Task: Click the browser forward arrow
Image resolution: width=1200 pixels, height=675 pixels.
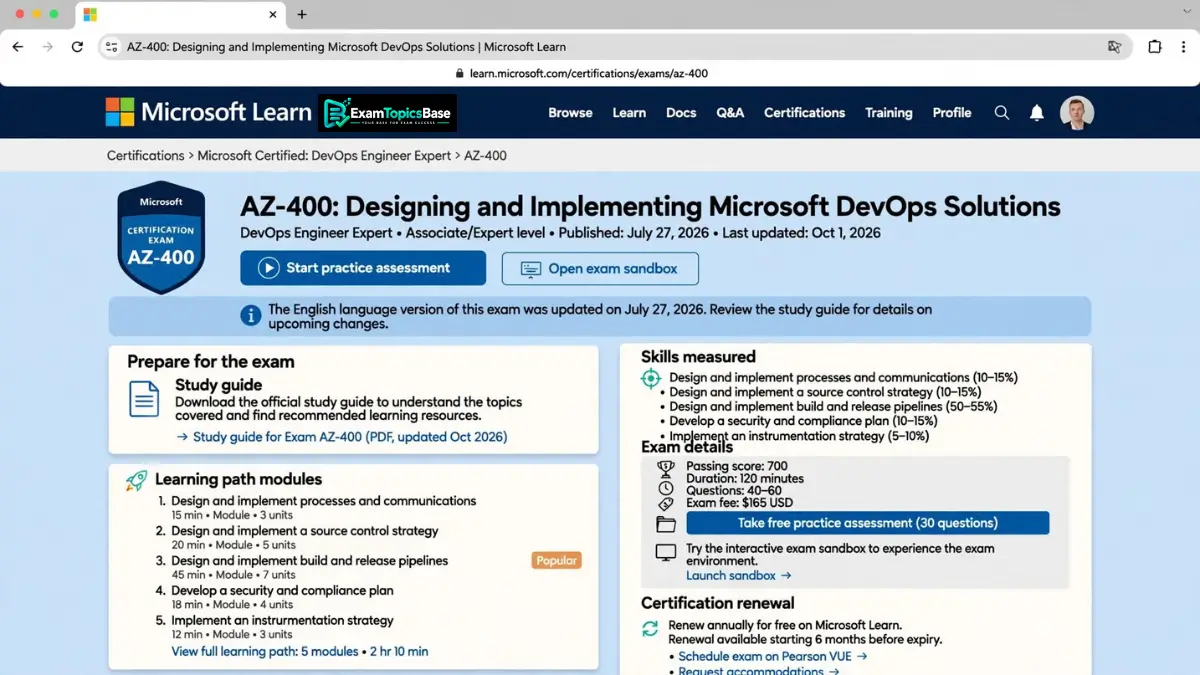Action: (47, 47)
